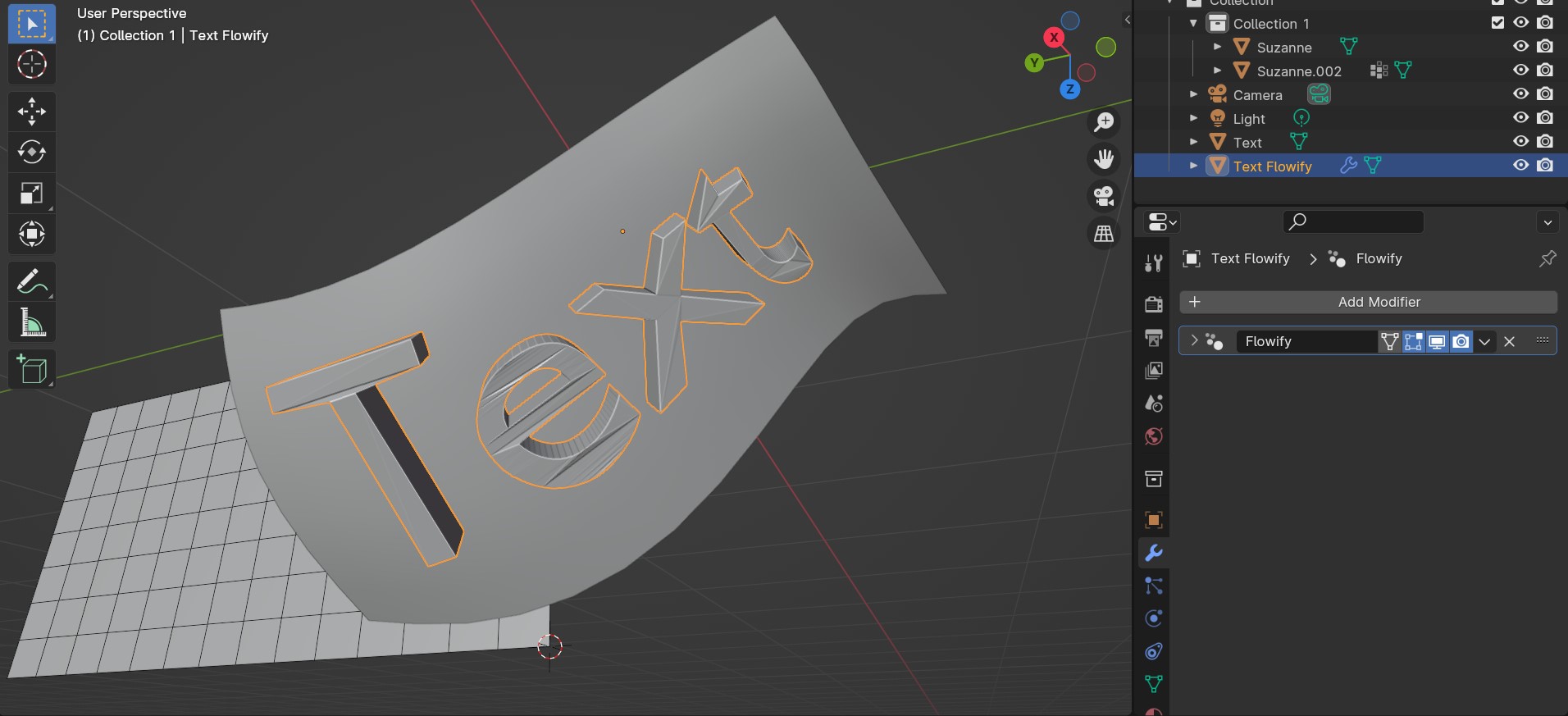The height and width of the screenshot is (716, 1568).
Task: Click the properties search field
Action: point(1353,221)
